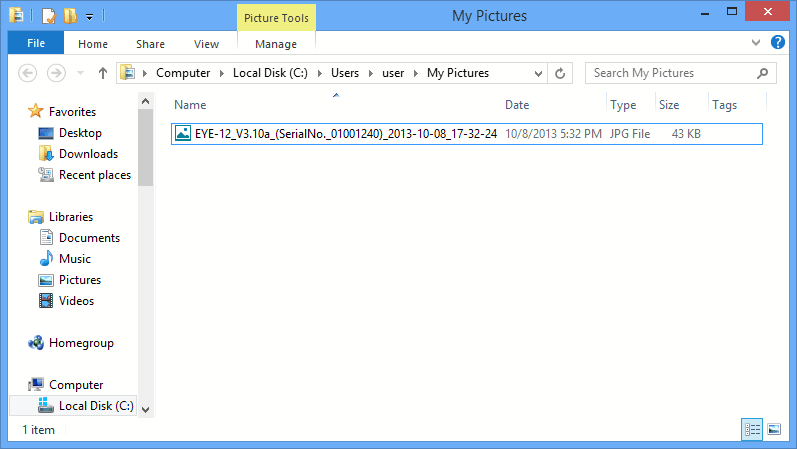Select Favorites in the navigation pane

click(72, 112)
